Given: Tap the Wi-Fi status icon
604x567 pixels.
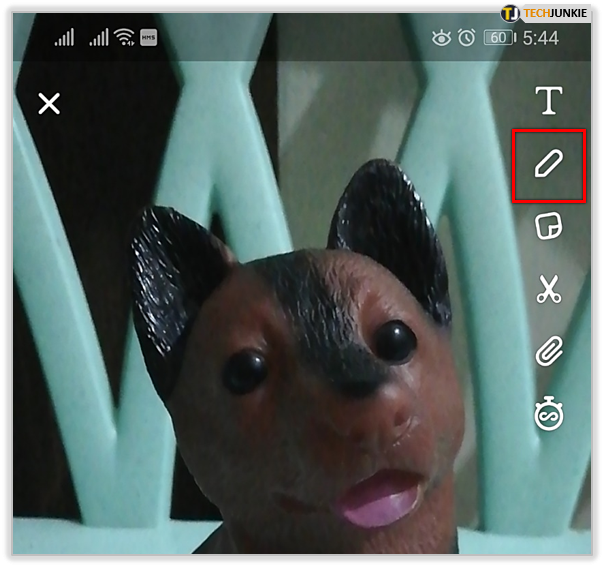Looking at the screenshot, I should [x=125, y=38].
